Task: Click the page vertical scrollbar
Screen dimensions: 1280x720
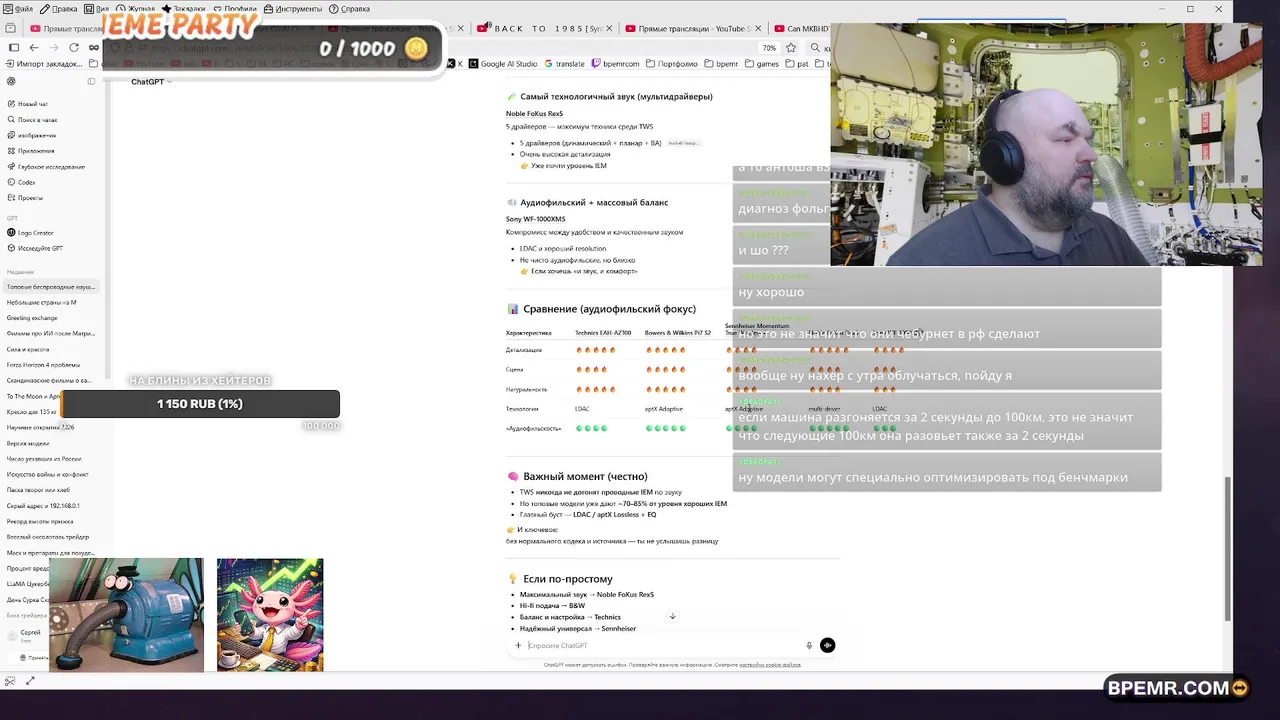Action: [x=1227, y=548]
